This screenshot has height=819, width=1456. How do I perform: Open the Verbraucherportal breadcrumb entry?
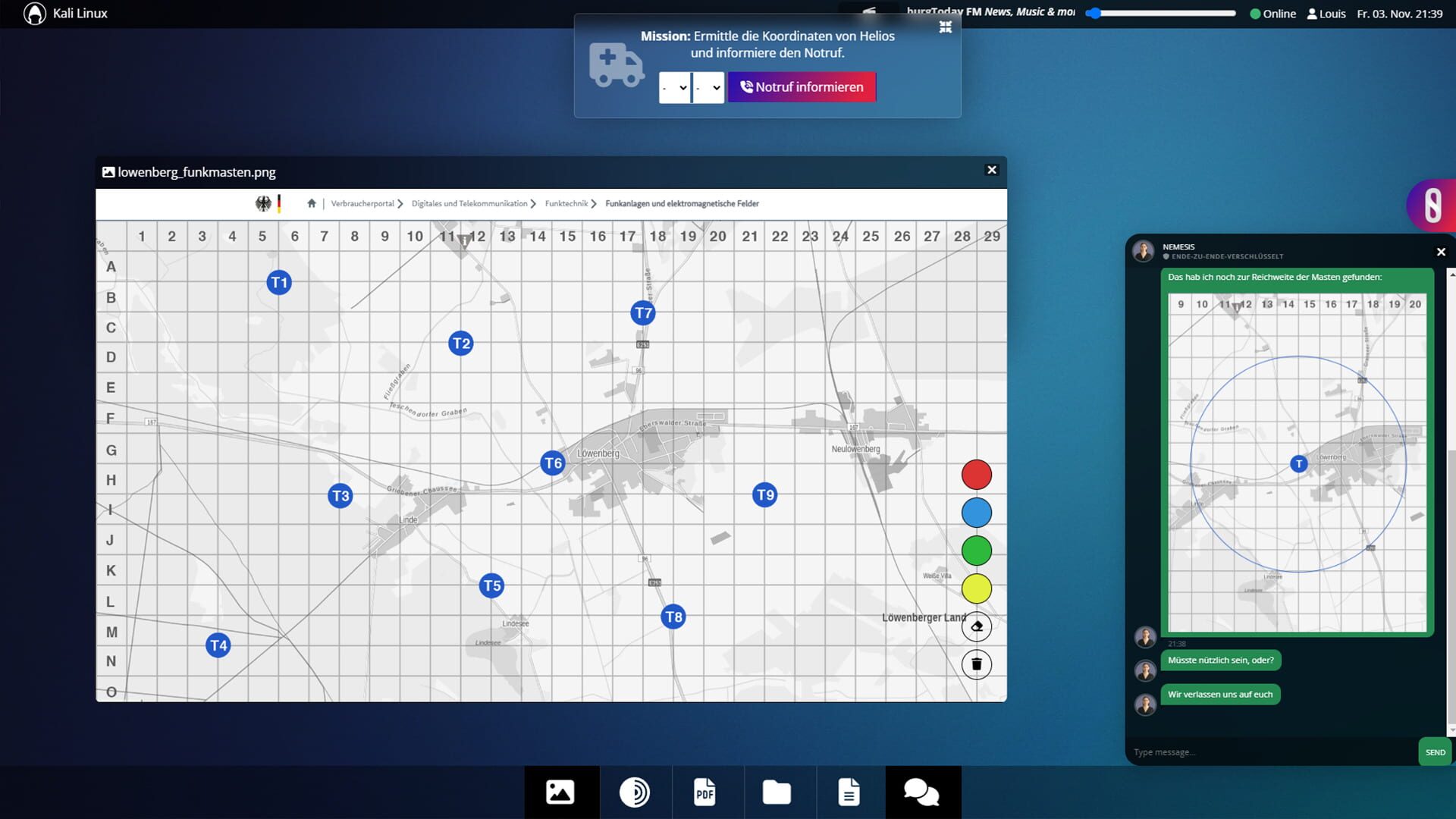362,203
